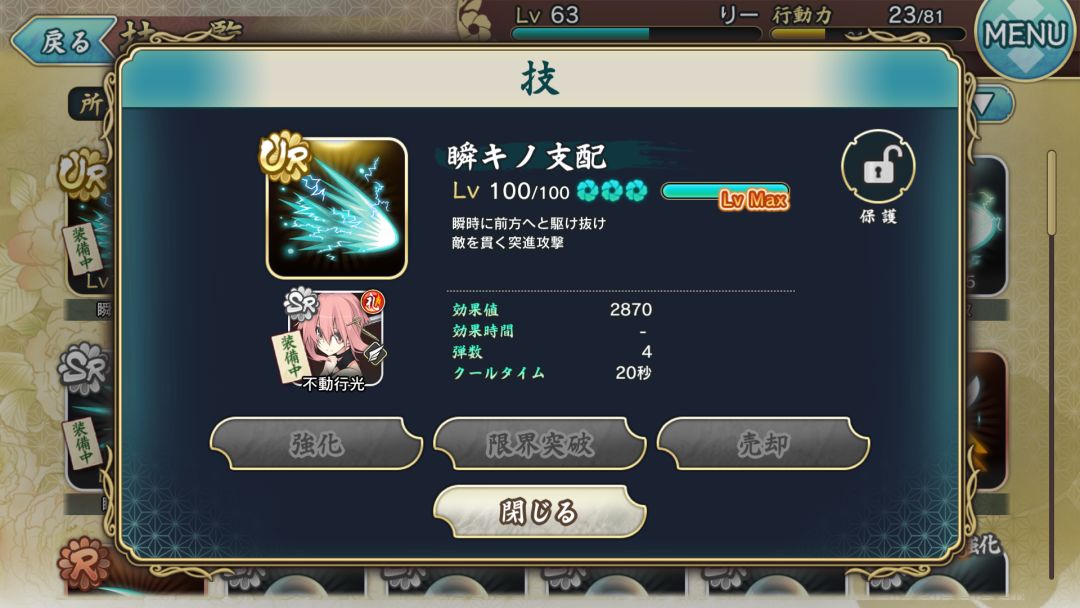The height and width of the screenshot is (608, 1080).
Task: Go back with the 戻る arrow
Action: (x=63, y=41)
